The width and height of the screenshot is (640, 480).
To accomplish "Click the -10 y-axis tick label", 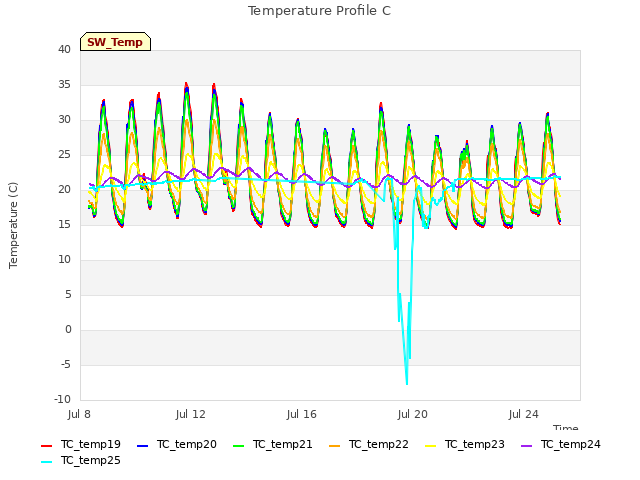I will [63, 399].
